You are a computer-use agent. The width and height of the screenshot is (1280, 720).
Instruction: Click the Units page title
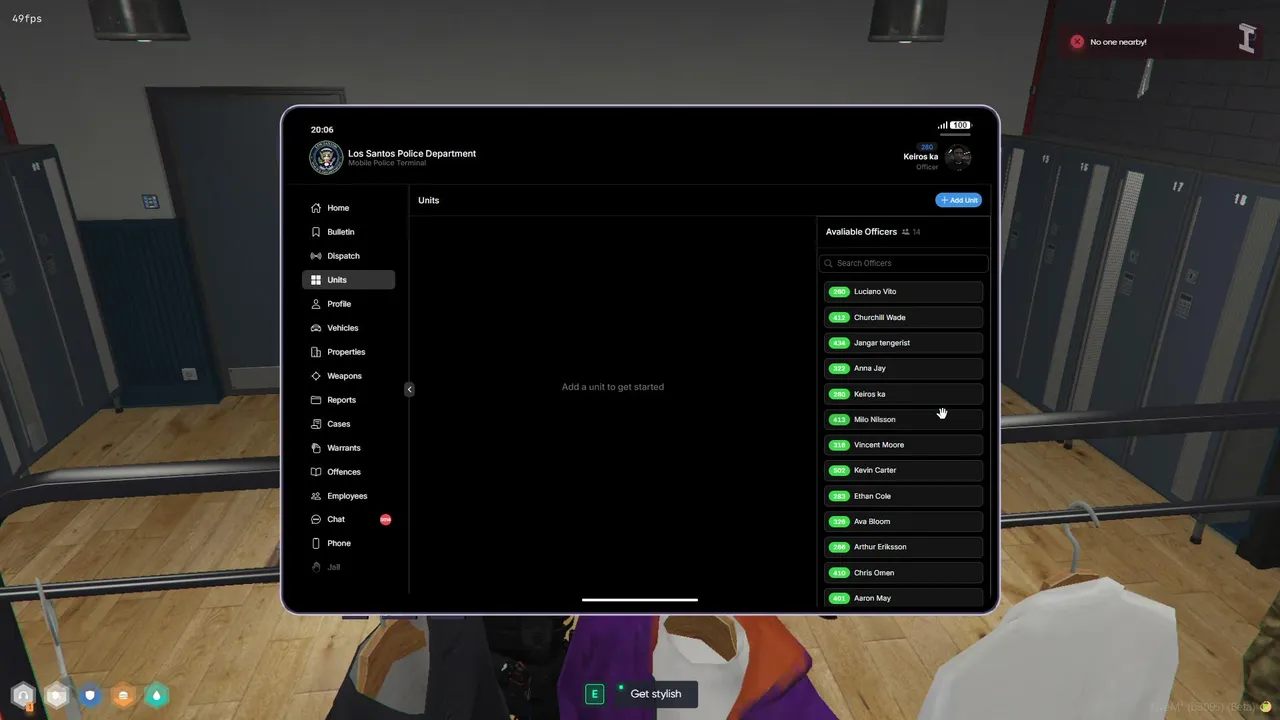(x=429, y=200)
